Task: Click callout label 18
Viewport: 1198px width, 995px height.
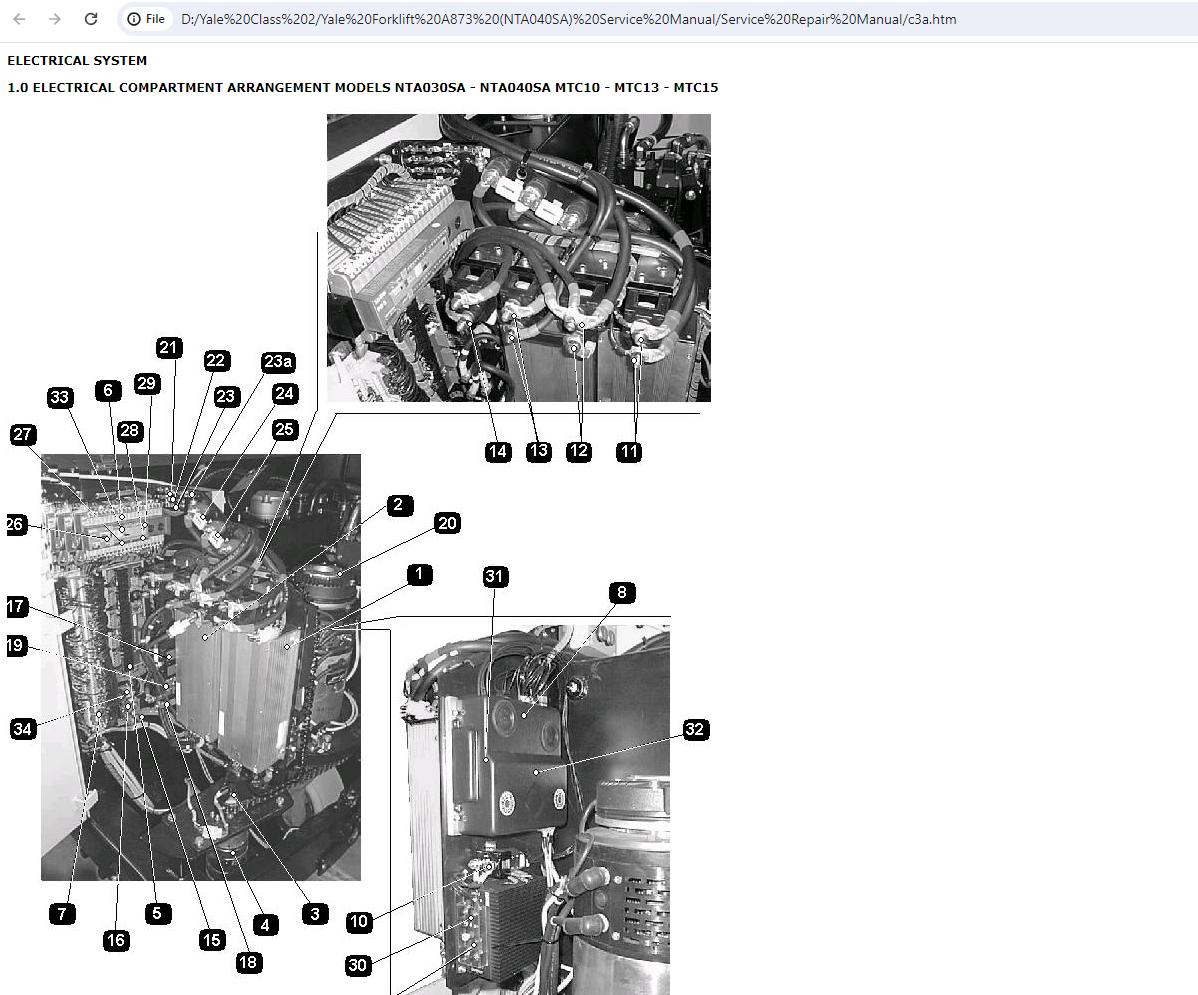Action: [248, 962]
